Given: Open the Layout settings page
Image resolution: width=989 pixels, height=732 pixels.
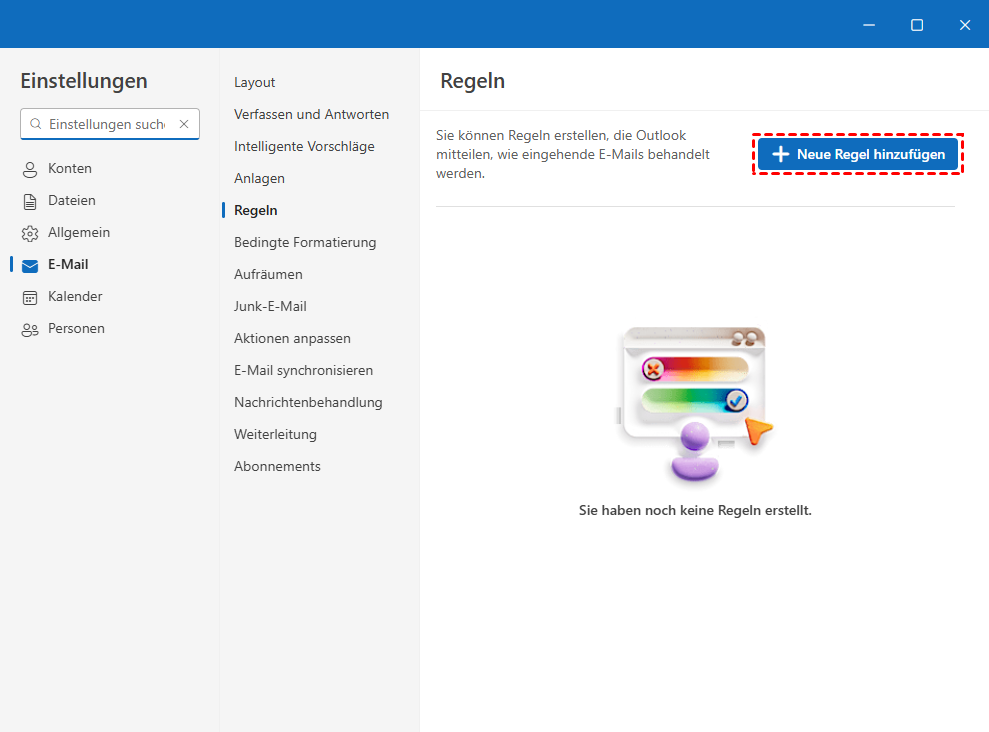Looking at the screenshot, I should [x=254, y=82].
